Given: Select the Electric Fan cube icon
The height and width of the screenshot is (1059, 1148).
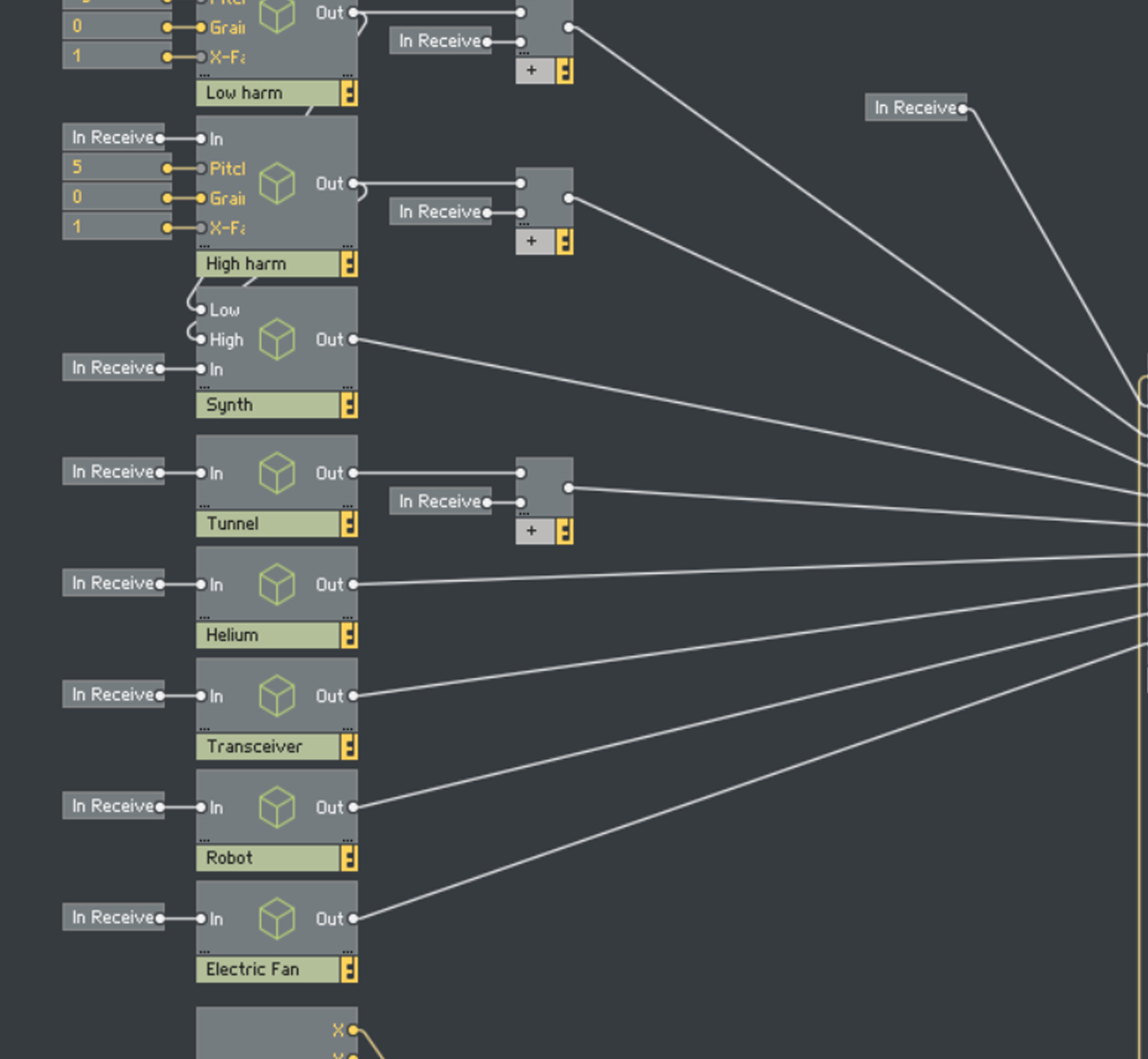Looking at the screenshot, I should 276,918.
